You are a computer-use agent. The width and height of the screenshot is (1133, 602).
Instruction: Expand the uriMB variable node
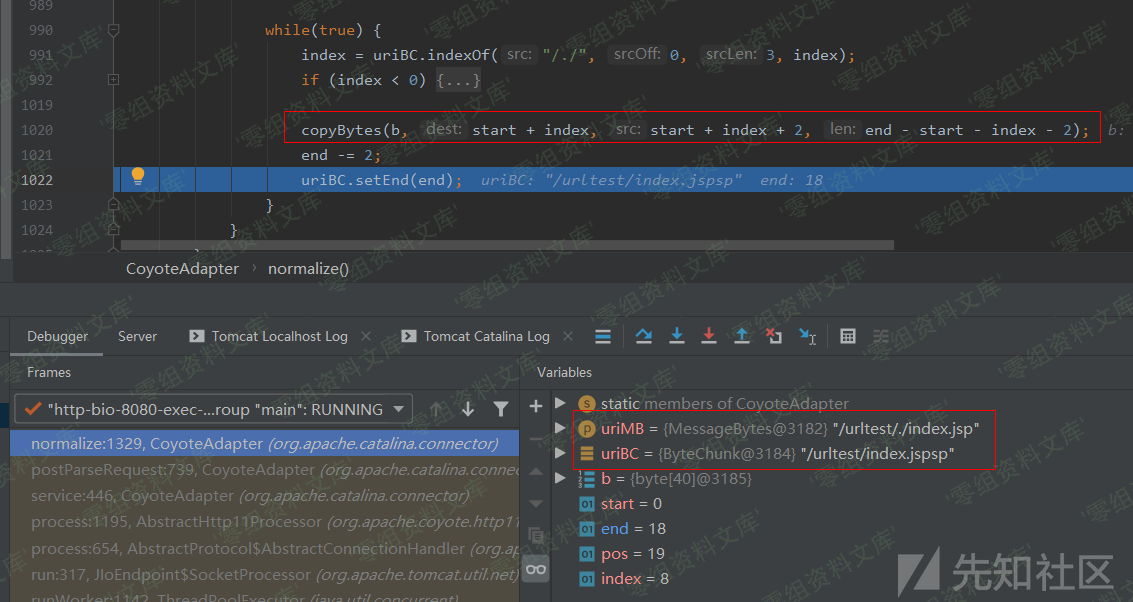tap(560, 428)
